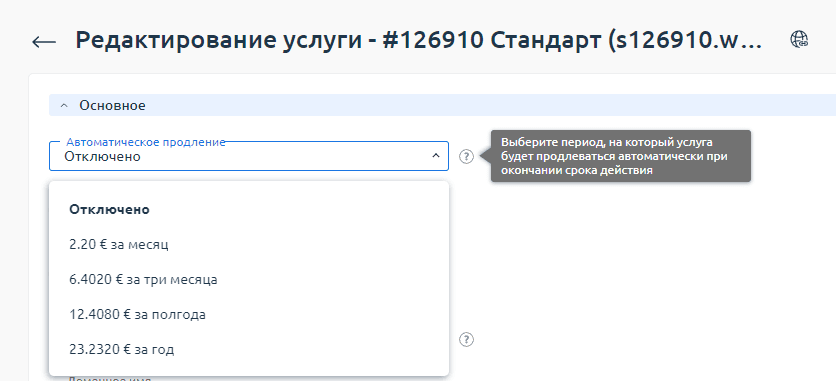Screen dimensions: 836x381
Task: Click the Автоматическое продление floating field label
Action: click(x=146, y=142)
